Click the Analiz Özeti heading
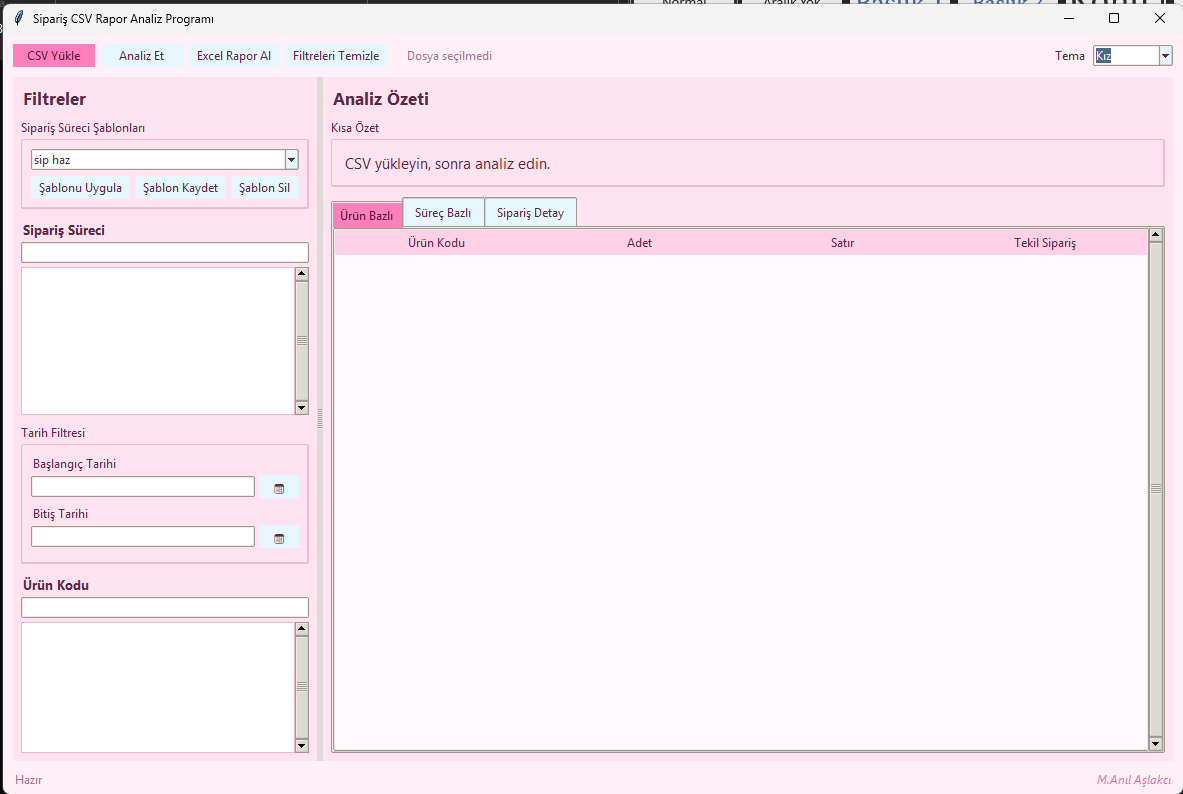1183x794 pixels. 381,99
